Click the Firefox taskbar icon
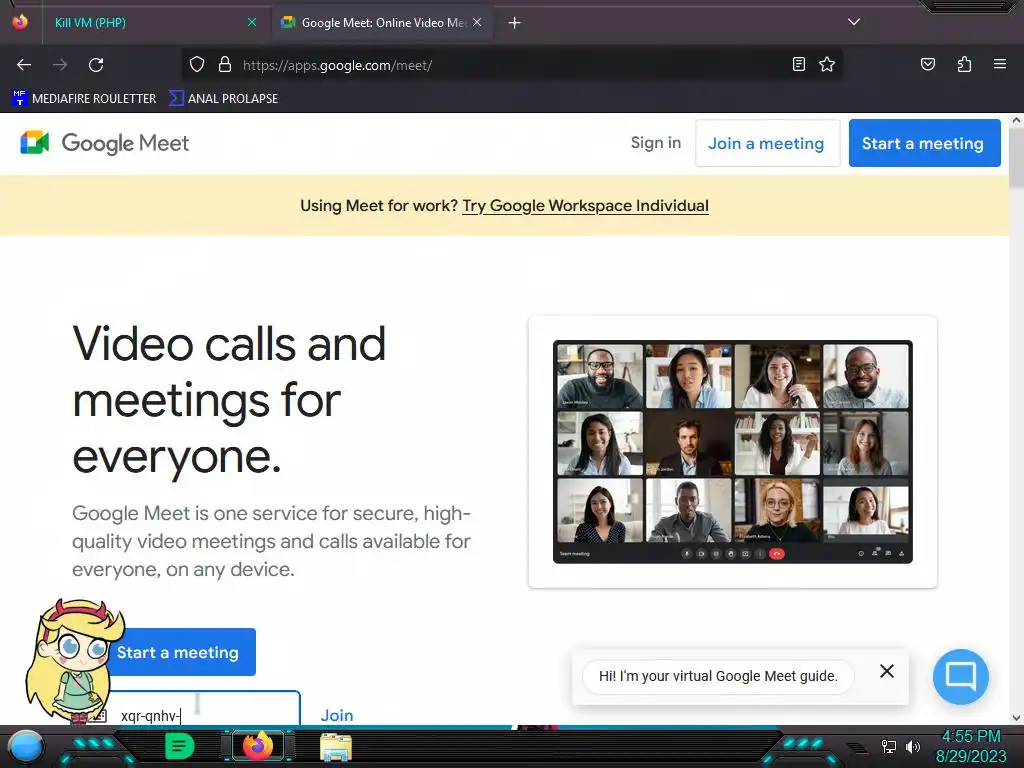The width and height of the screenshot is (1024, 768). (x=258, y=746)
